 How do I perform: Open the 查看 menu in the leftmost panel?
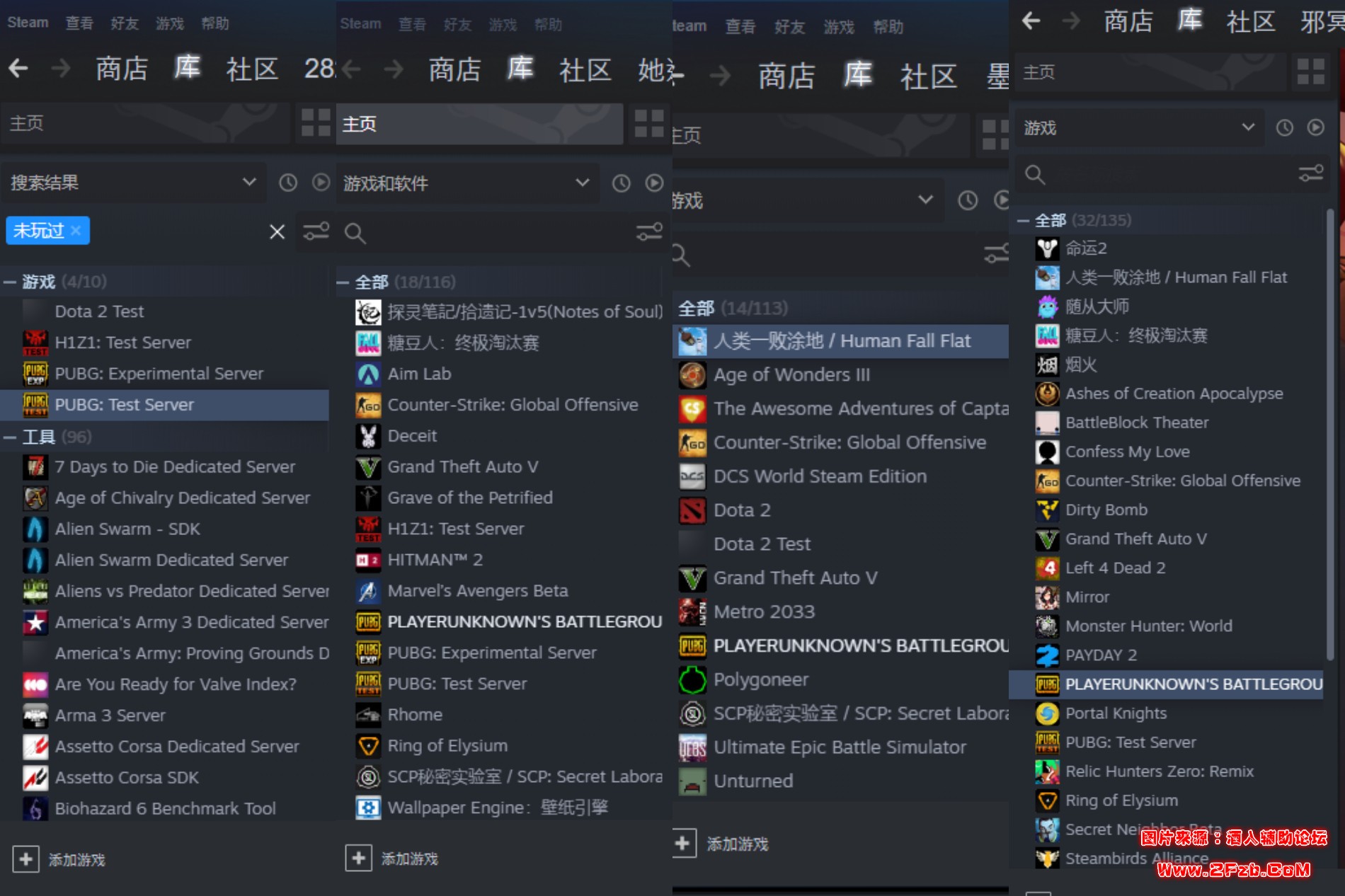pos(79,23)
